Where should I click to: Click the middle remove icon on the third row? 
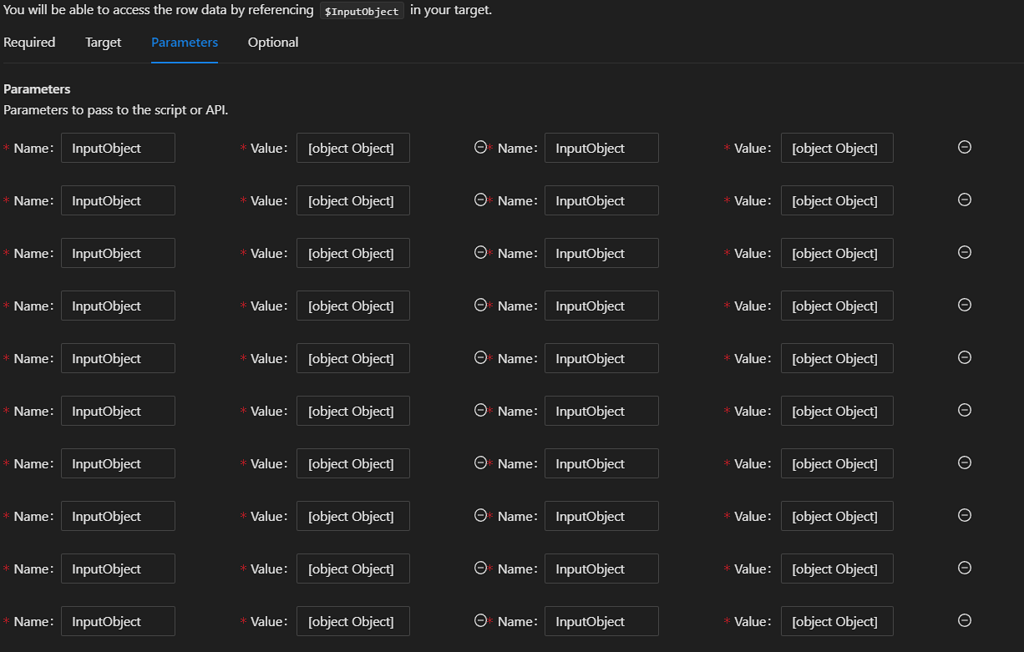(x=481, y=253)
